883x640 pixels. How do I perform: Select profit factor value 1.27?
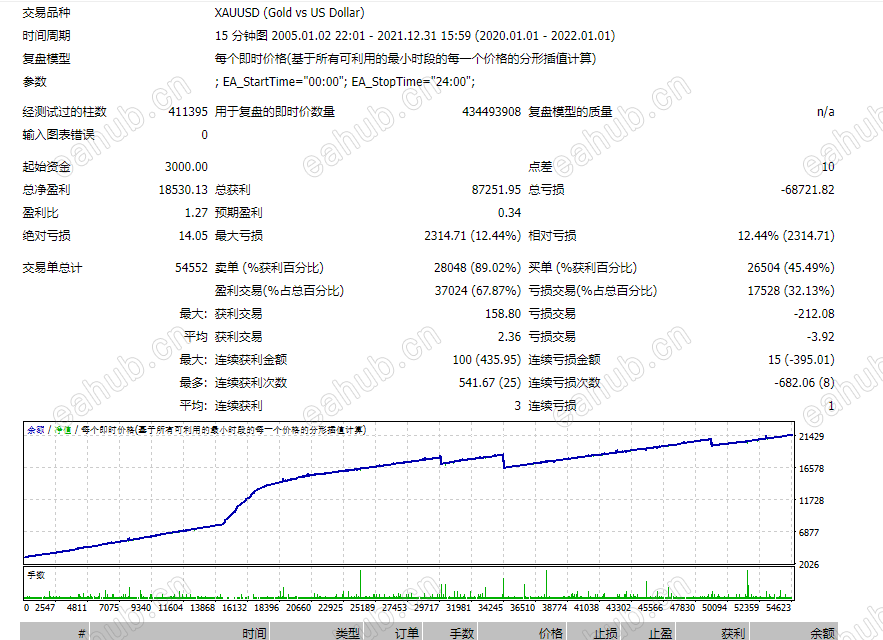click(x=197, y=213)
